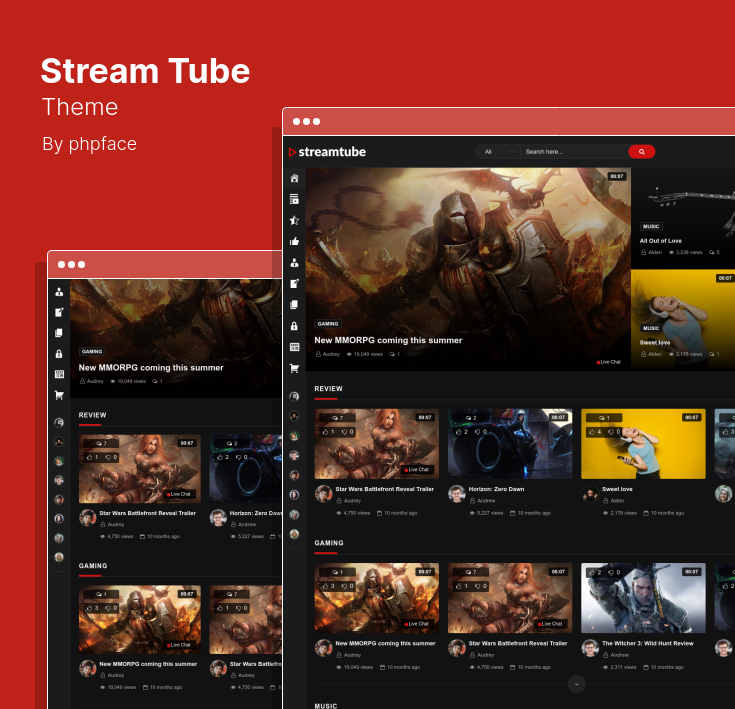Click thumbs-up on yellow Sweet love Review thumbnail
The image size is (735, 709).
(592, 432)
